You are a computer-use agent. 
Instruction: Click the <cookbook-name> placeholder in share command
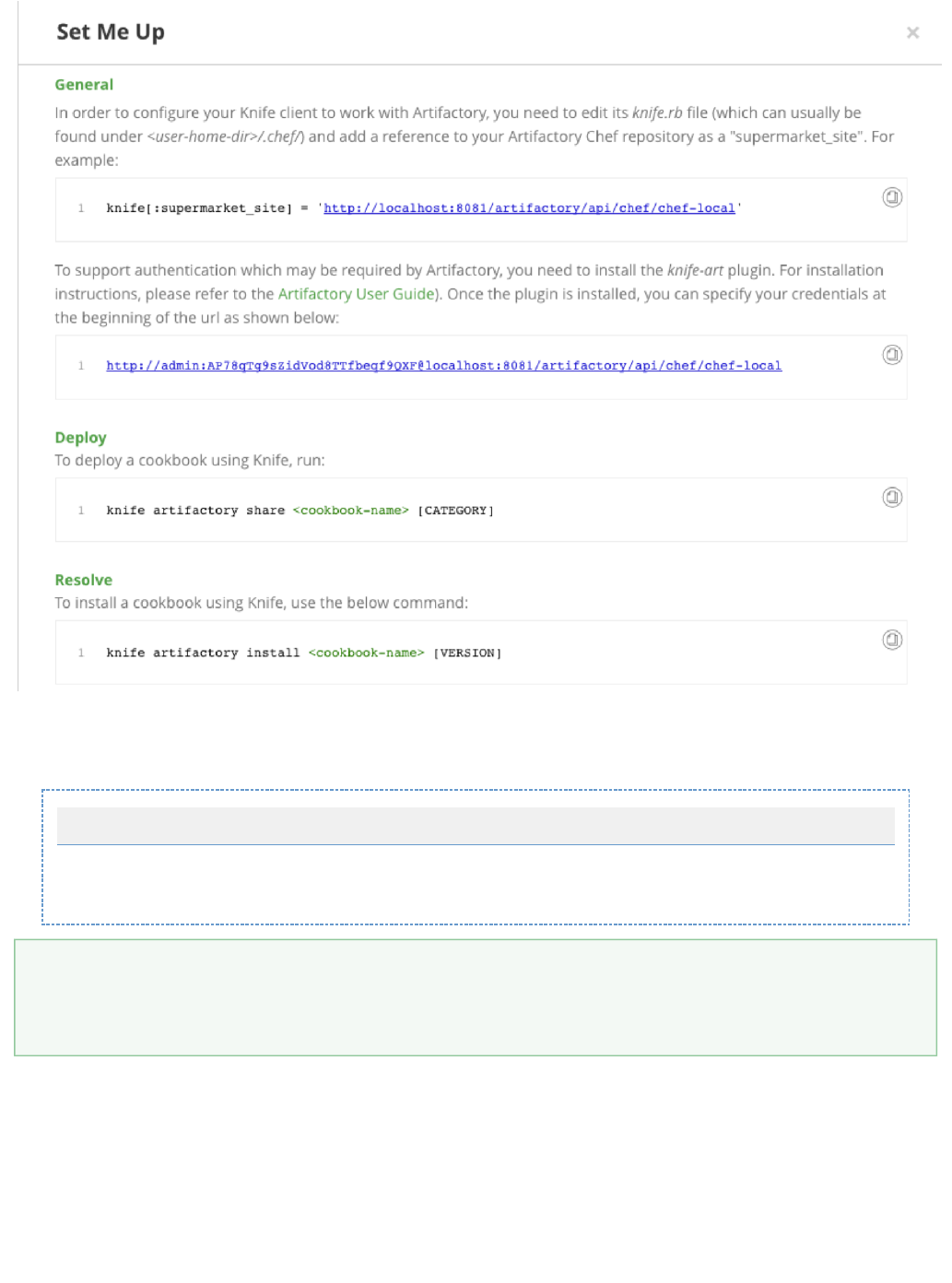(x=350, y=511)
